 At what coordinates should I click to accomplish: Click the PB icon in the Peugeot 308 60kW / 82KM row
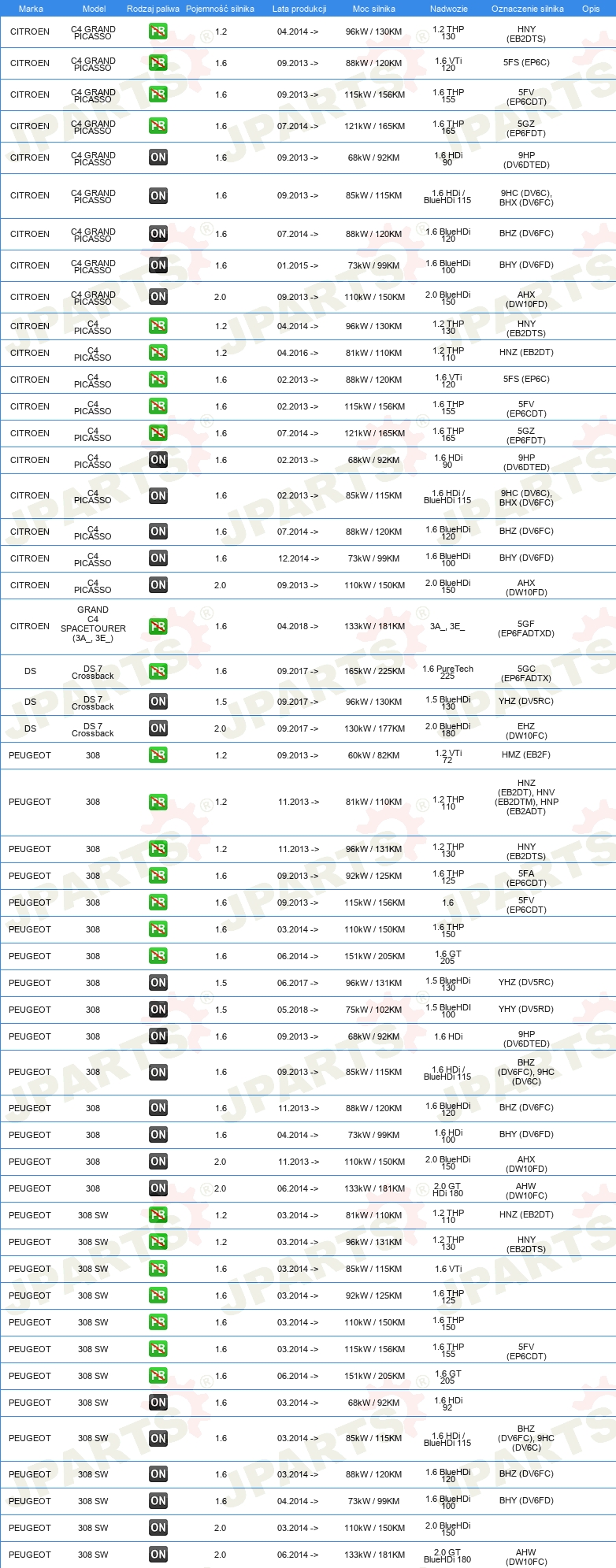158,755
